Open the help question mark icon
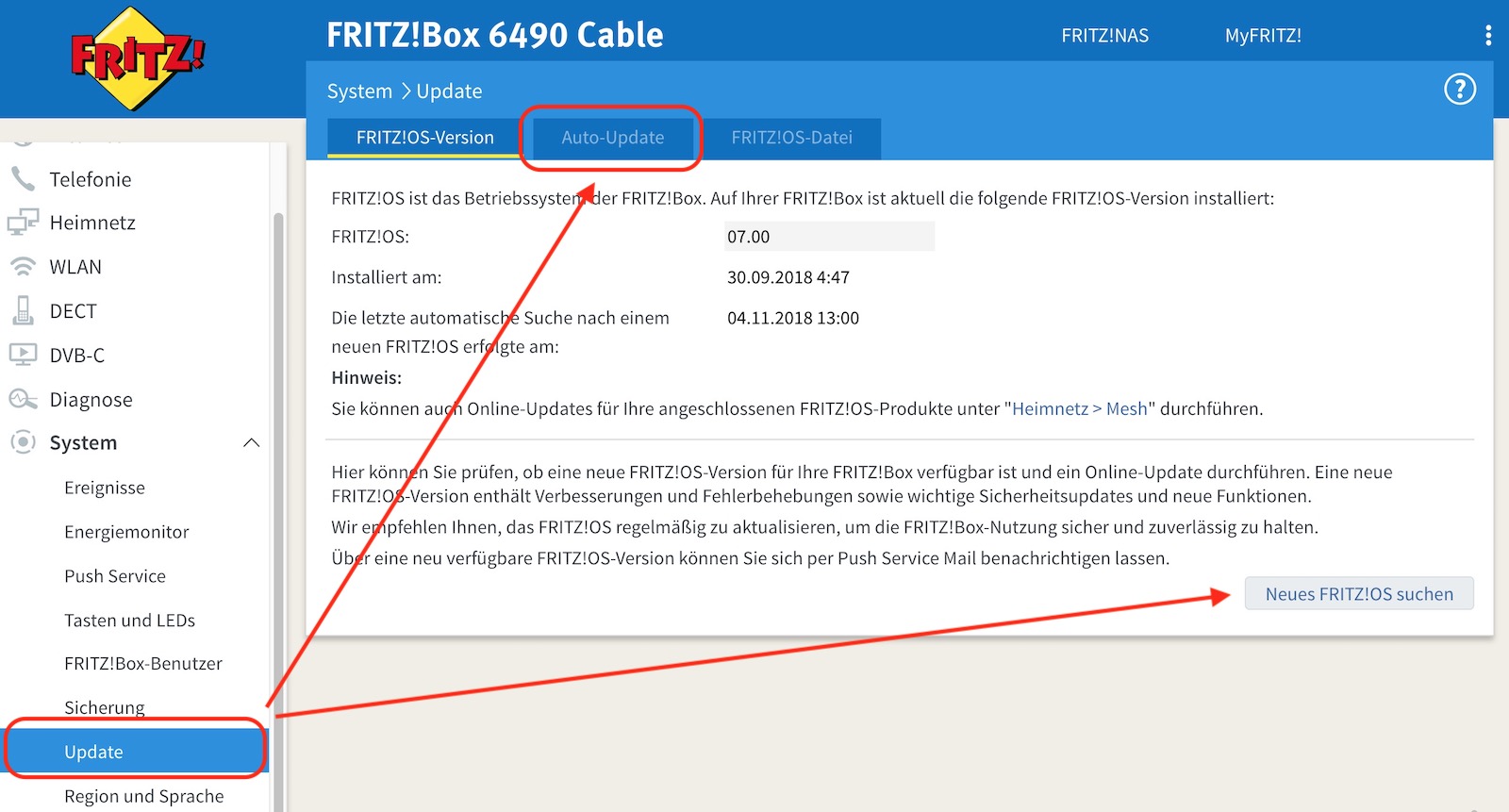Viewport: 1509px width, 812px height. [1460, 90]
